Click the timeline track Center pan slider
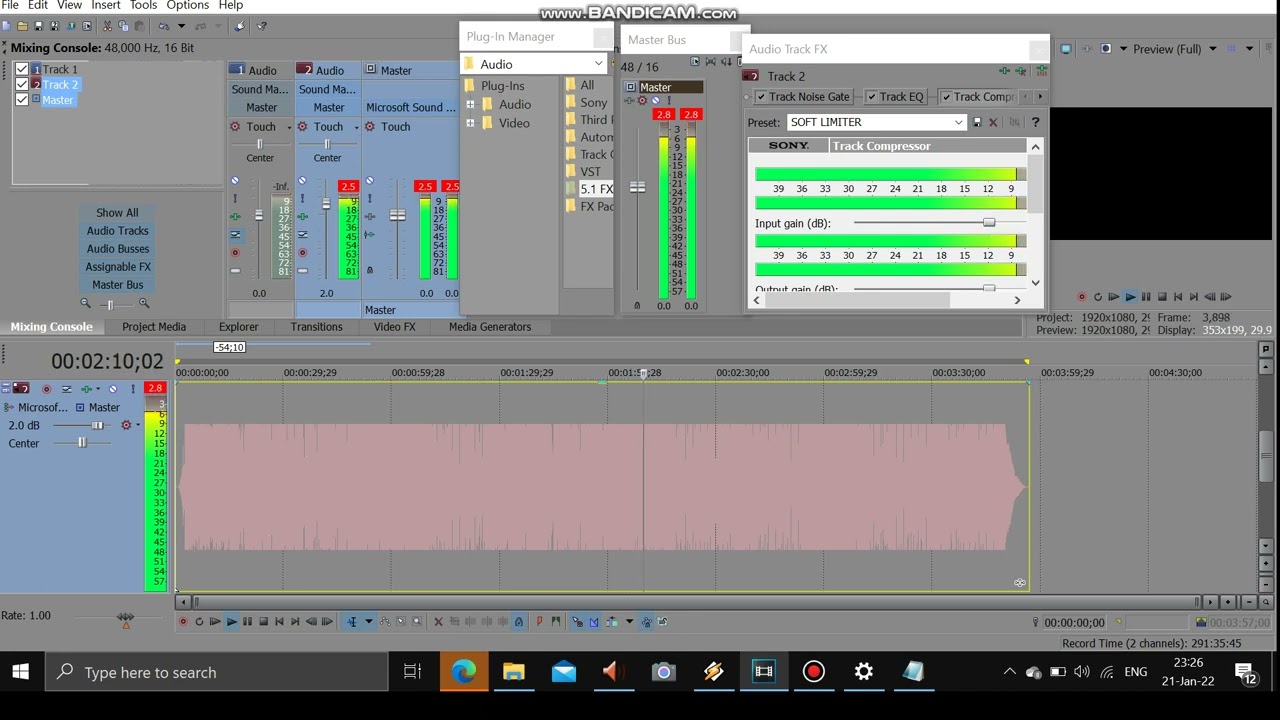Screen dimensions: 1280x720 [x=82, y=443]
